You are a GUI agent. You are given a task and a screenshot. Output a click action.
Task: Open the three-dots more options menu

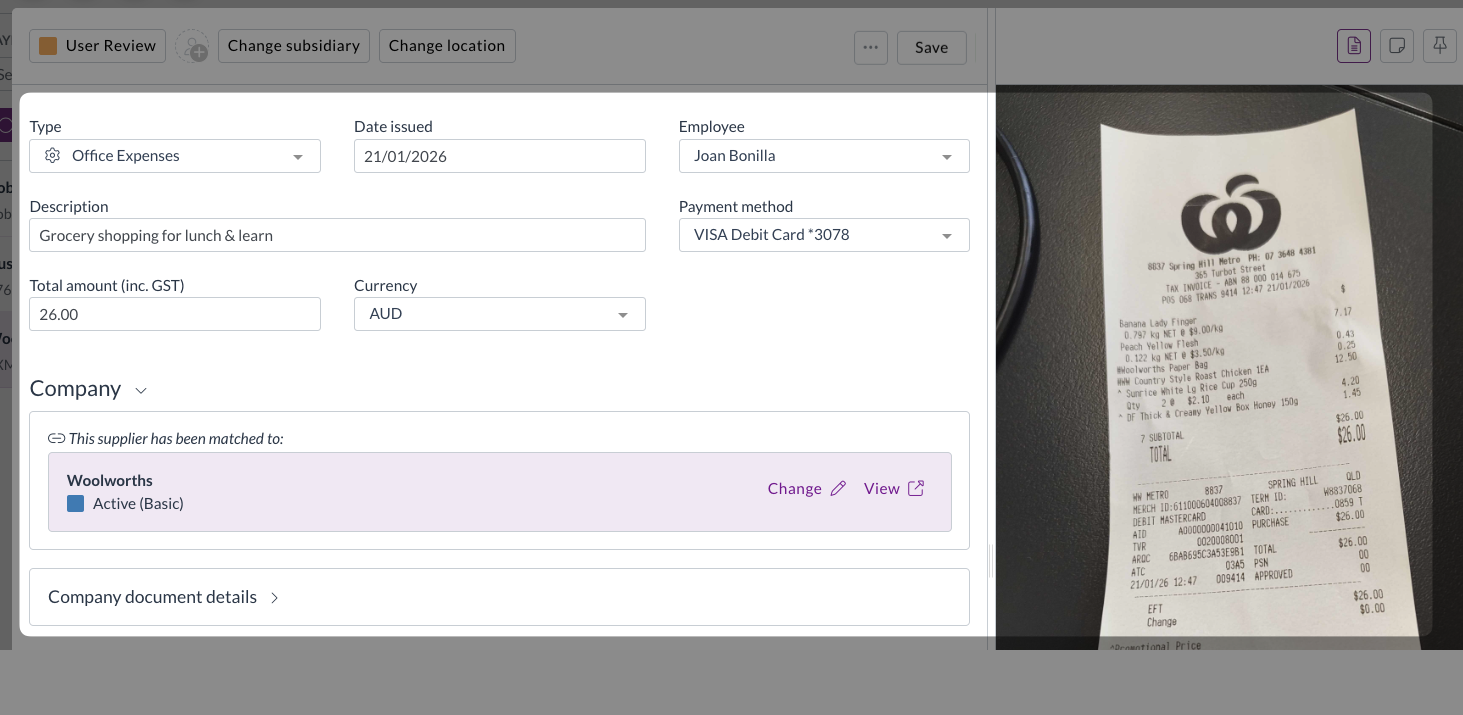[870, 47]
